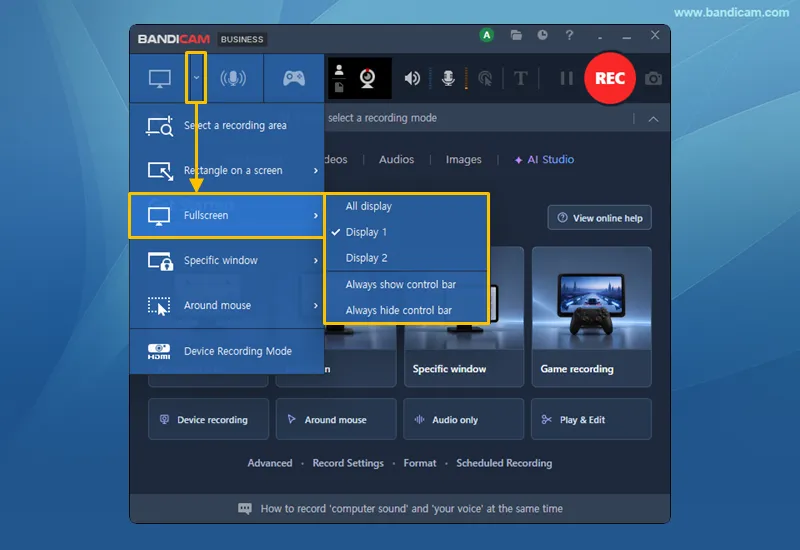Viewport: 800px width, 550px height.
Task: Open the Scheduled Recording link
Action: [504, 463]
